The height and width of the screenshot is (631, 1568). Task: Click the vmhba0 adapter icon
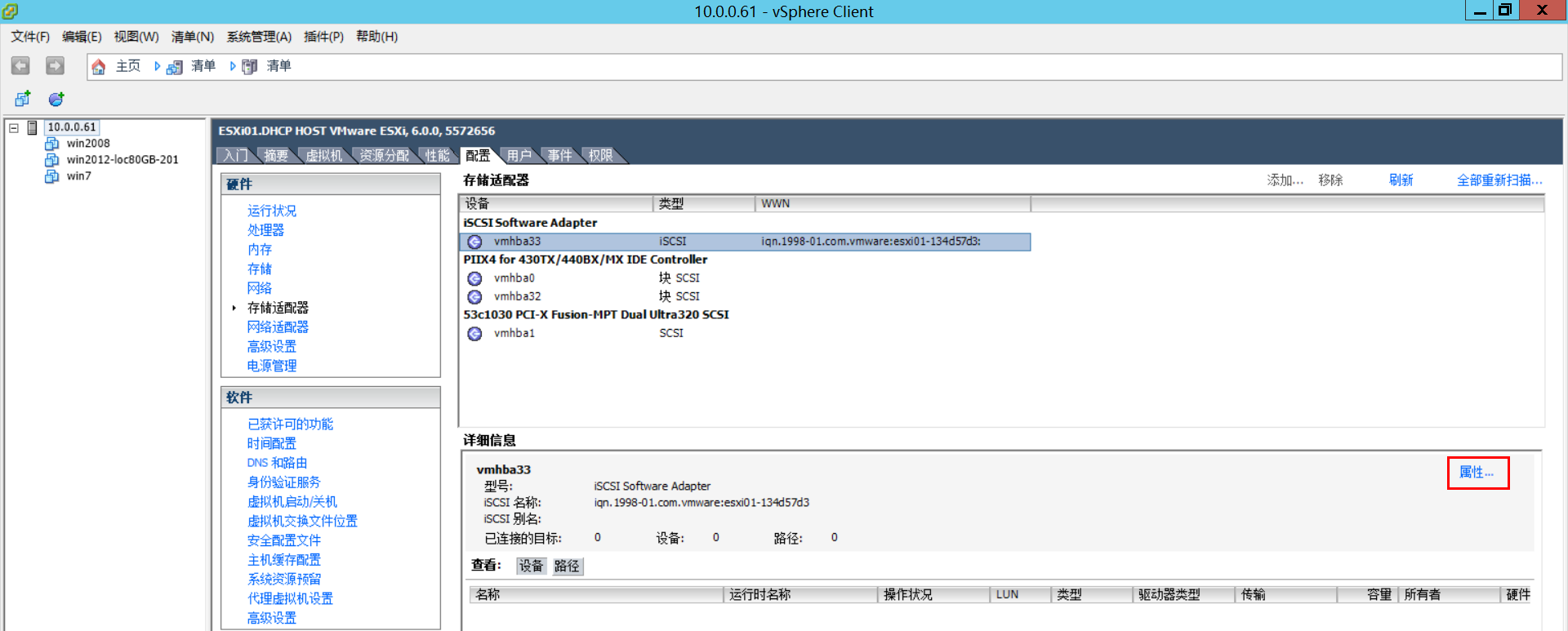[x=474, y=278]
